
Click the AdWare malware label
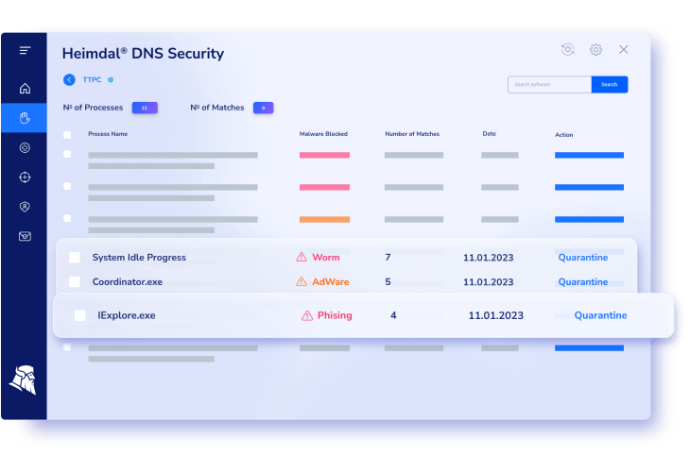point(330,282)
